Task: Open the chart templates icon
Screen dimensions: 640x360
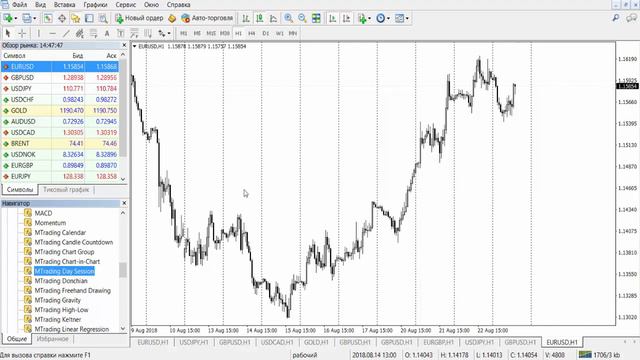Action: pos(399,18)
